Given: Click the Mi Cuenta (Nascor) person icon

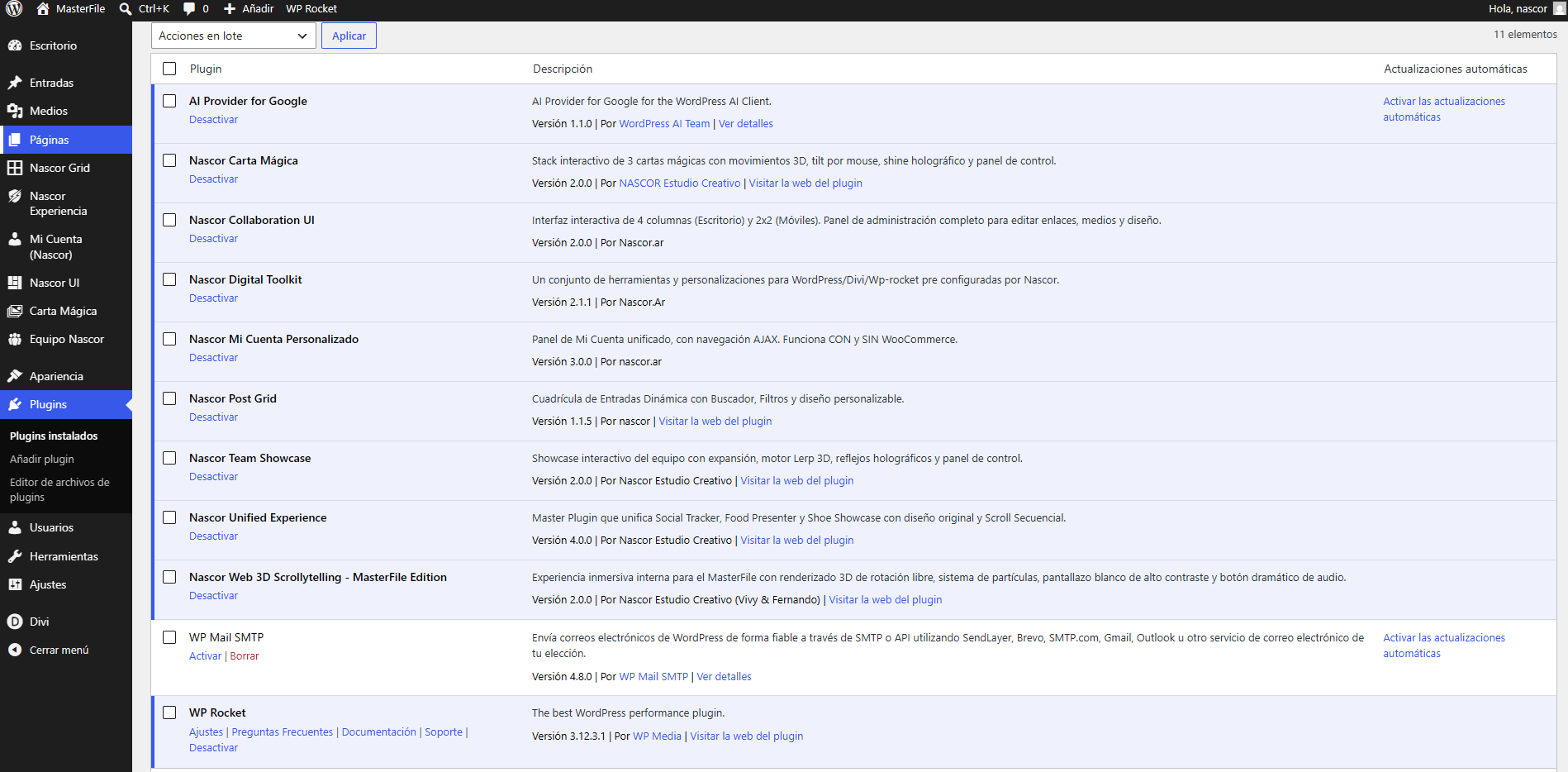Looking at the screenshot, I should pyautogui.click(x=15, y=239).
